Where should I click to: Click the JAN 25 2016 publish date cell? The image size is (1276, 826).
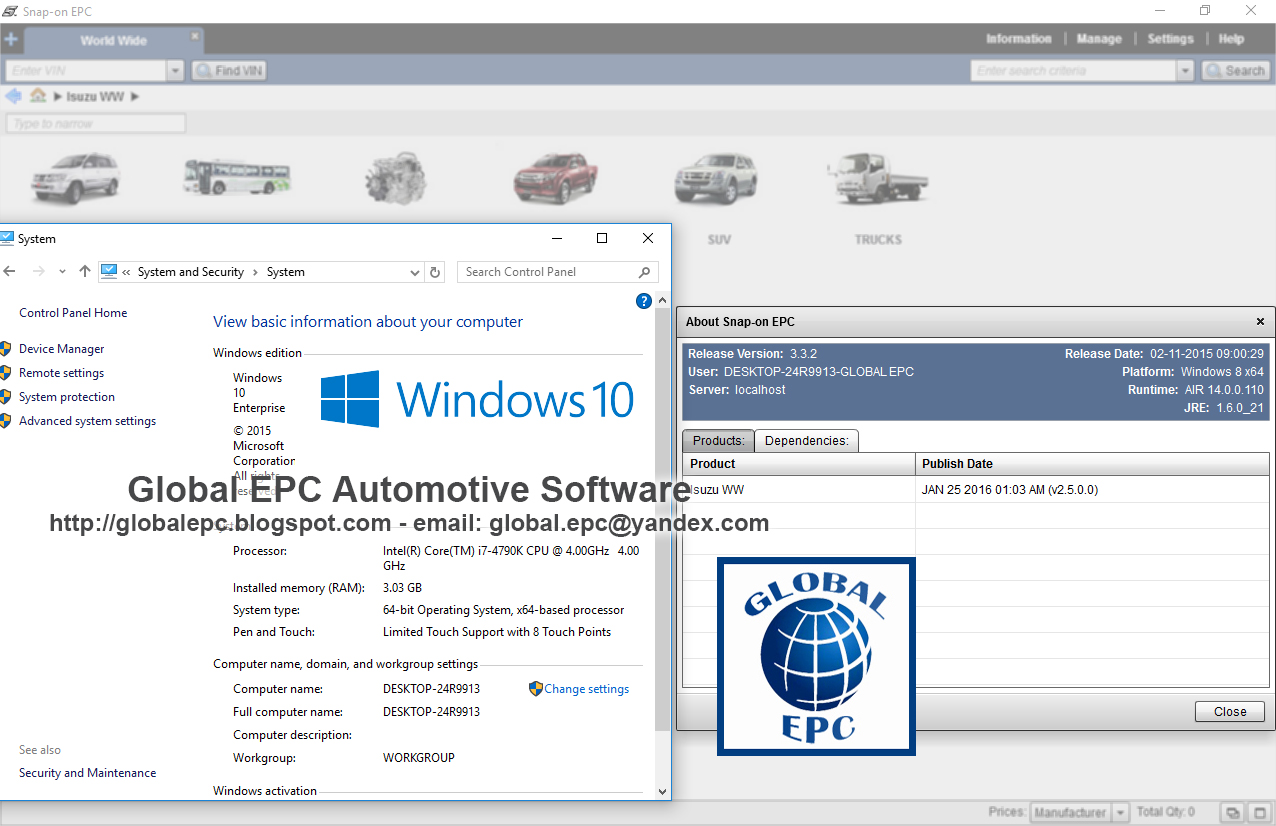(x=1093, y=490)
